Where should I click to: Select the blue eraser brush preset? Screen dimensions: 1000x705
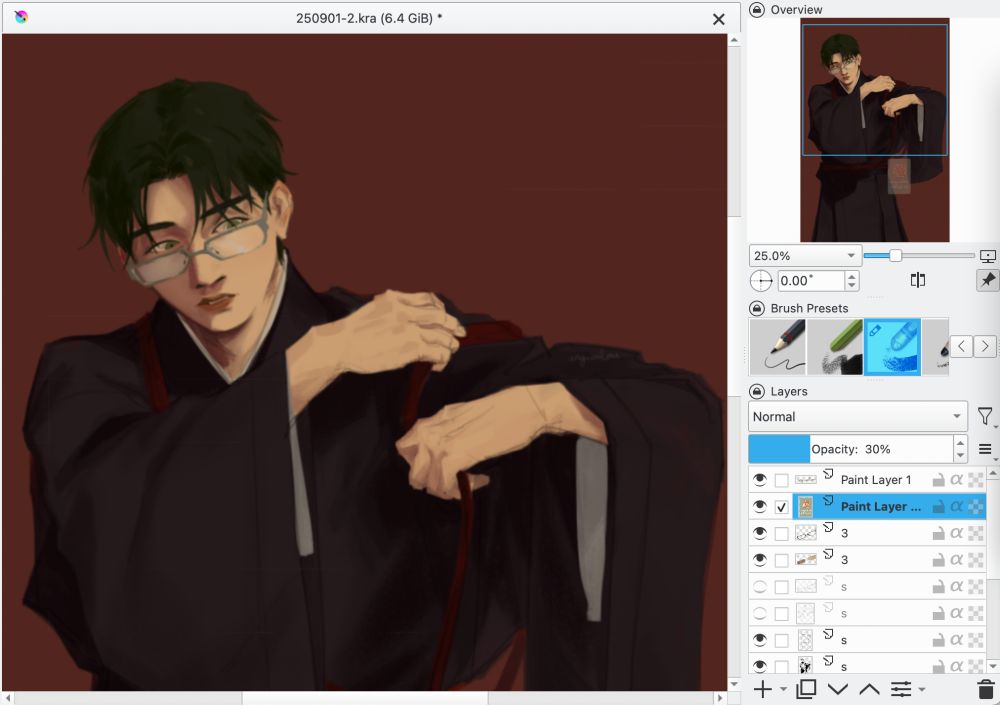893,346
